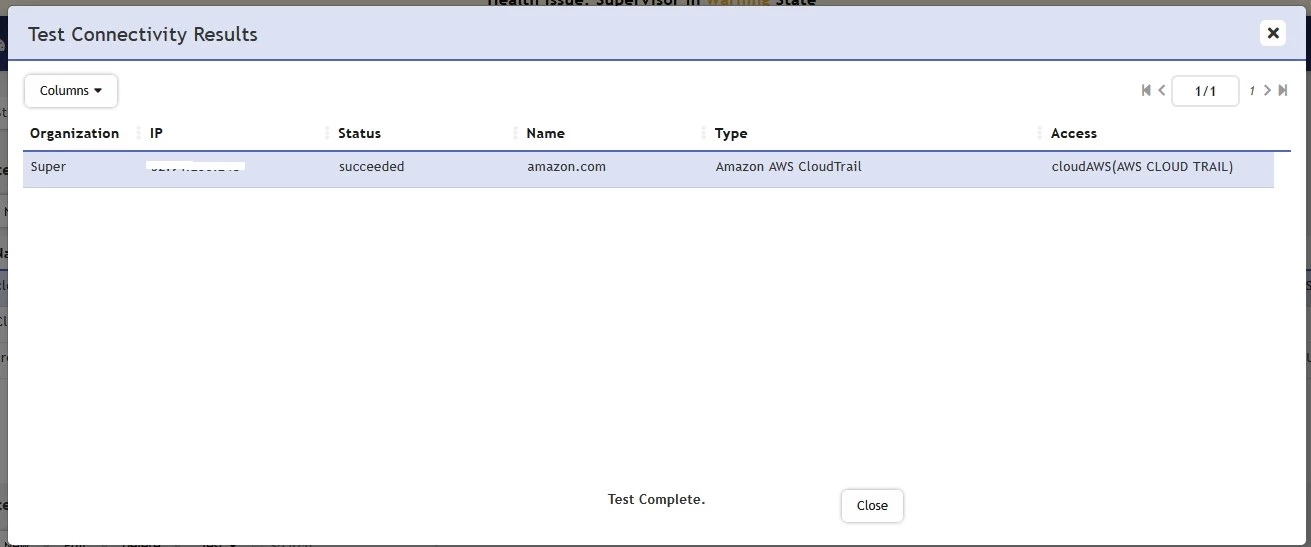
Task: Click the column resize handle after IP
Action: tap(327, 133)
